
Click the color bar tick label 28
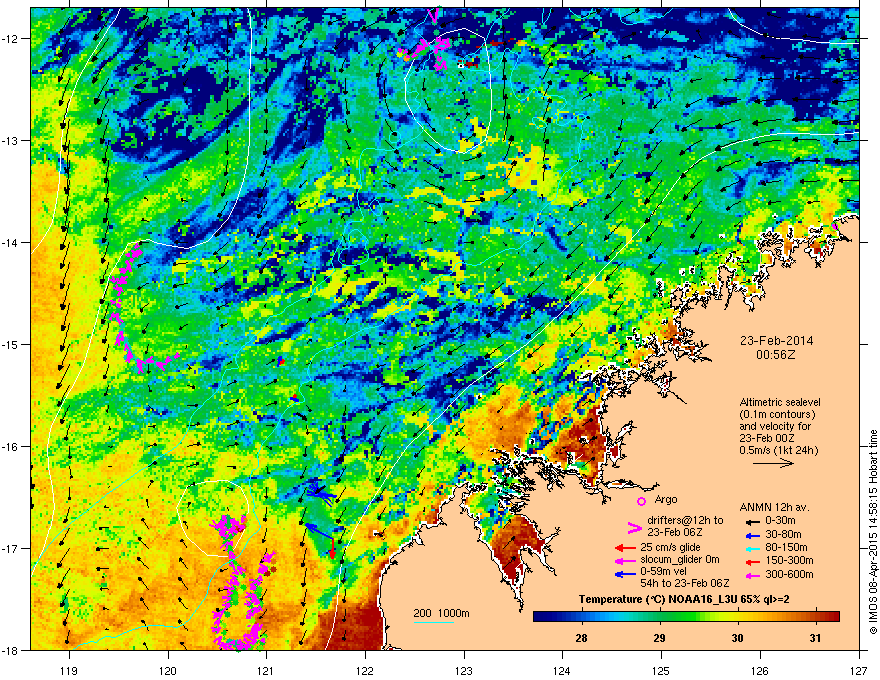(x=581, y=638)
